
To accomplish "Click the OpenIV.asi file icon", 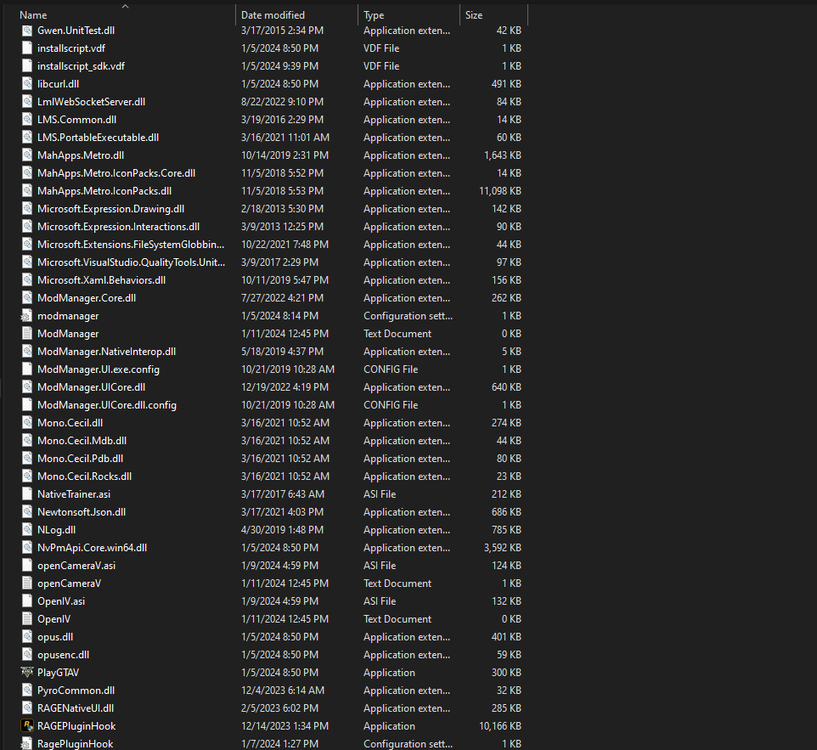I will point(27,601).
